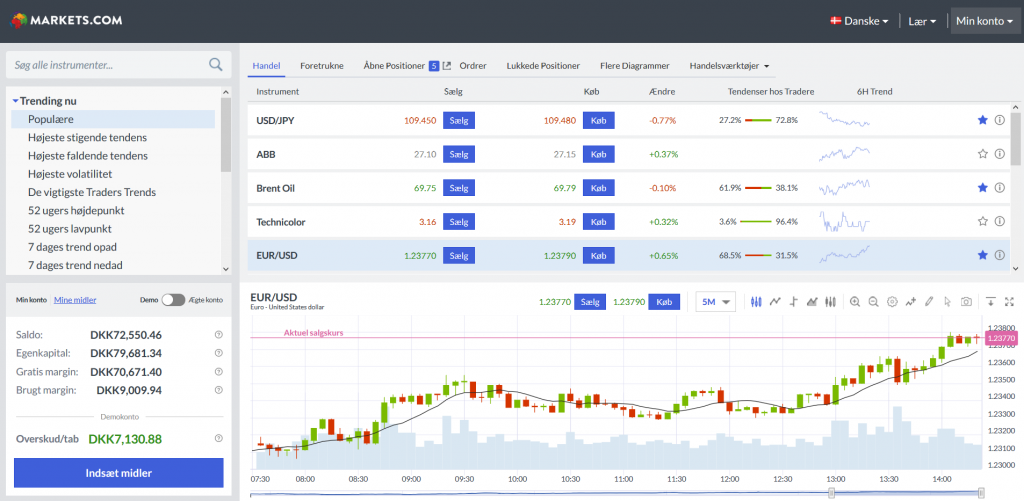
Task: Take a chart snapshot with camera icon
Action: pos(967,302)
